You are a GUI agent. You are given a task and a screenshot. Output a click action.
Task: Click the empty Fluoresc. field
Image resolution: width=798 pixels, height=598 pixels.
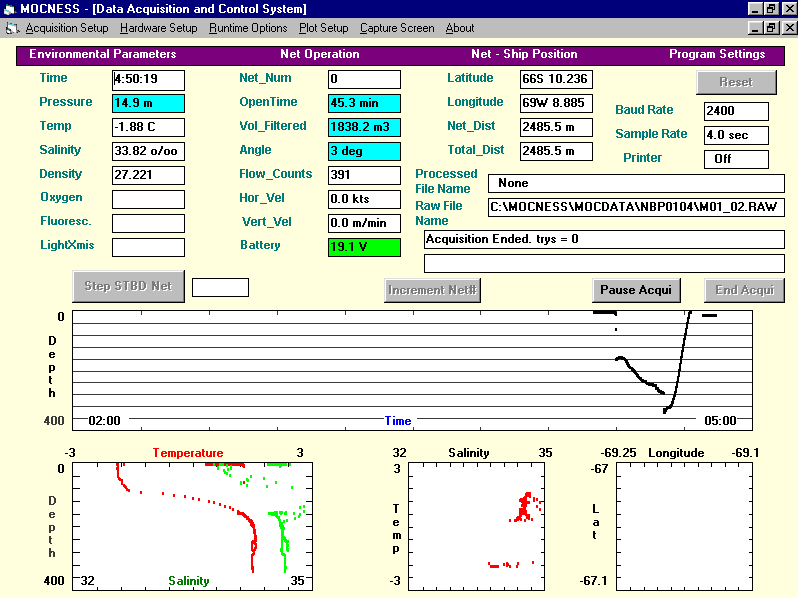coord(148,223)
